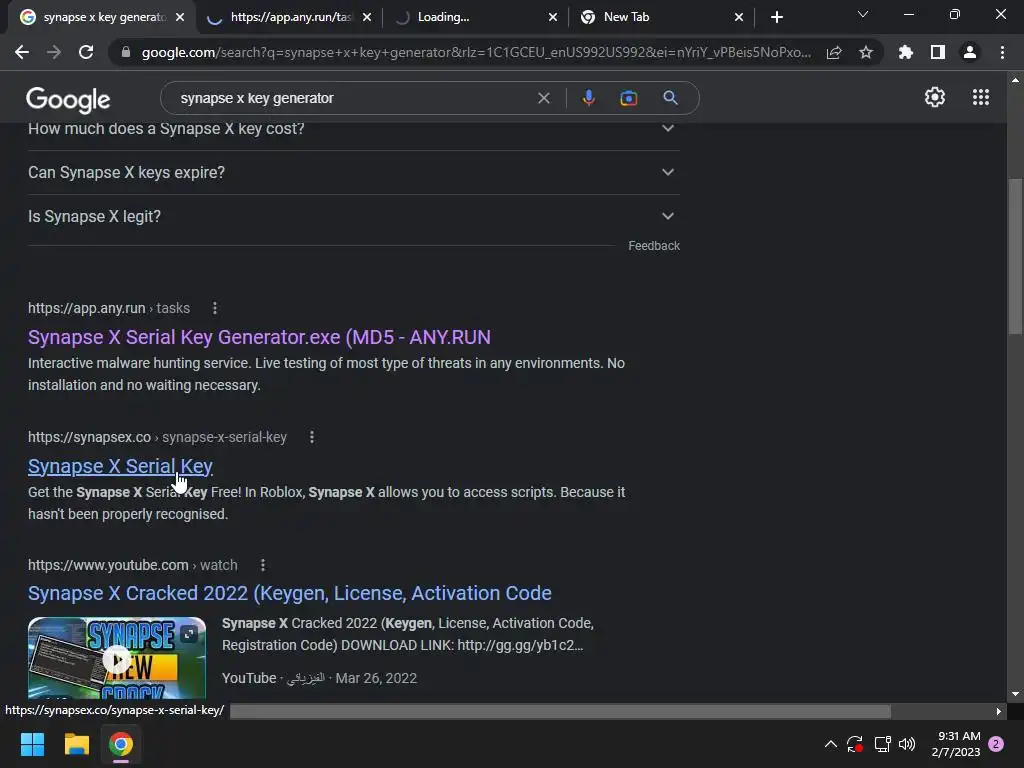The width and height of the screenshot is (1024, 768).
Task: Click the https://synapsex.co breadcrumb
Action: point(89,437)
